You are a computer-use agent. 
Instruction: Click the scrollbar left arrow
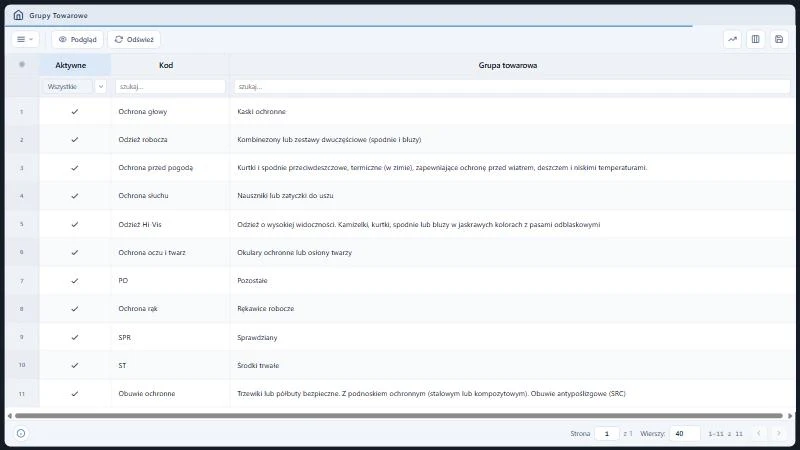pos(9,416)
